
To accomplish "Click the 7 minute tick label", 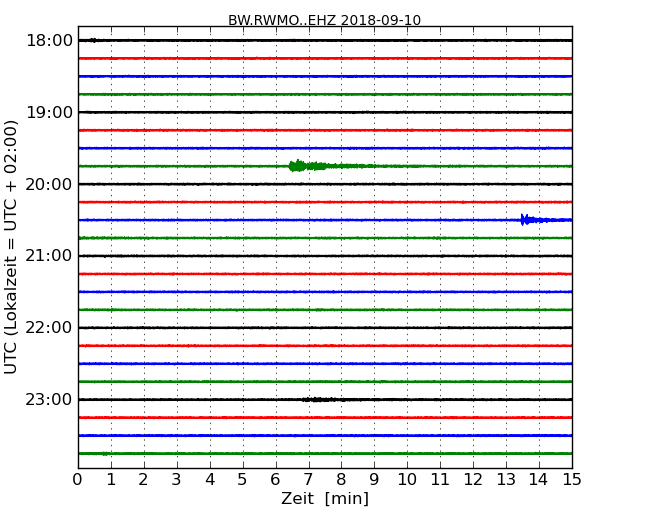I will tap(308, 479).
